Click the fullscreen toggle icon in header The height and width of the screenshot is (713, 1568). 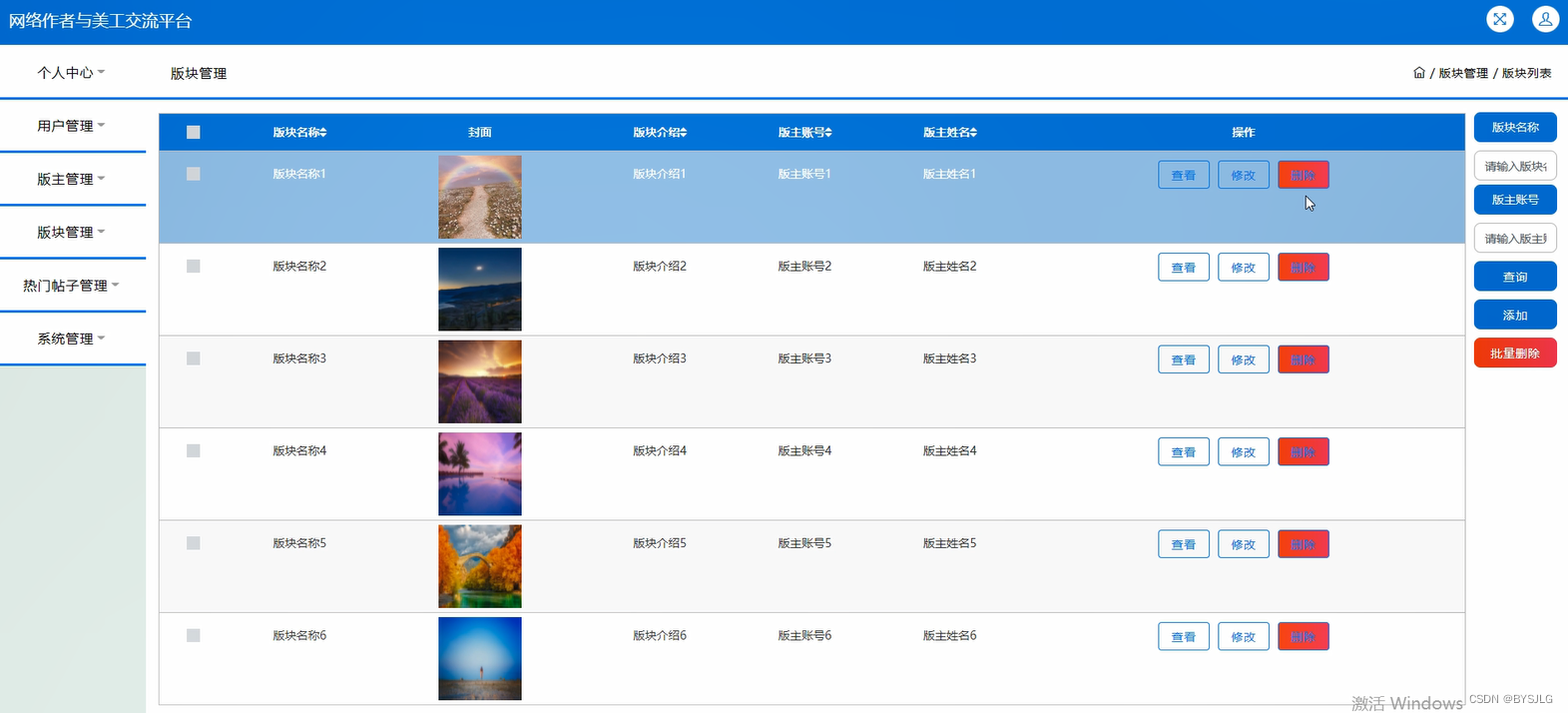tap(1499, 19)
